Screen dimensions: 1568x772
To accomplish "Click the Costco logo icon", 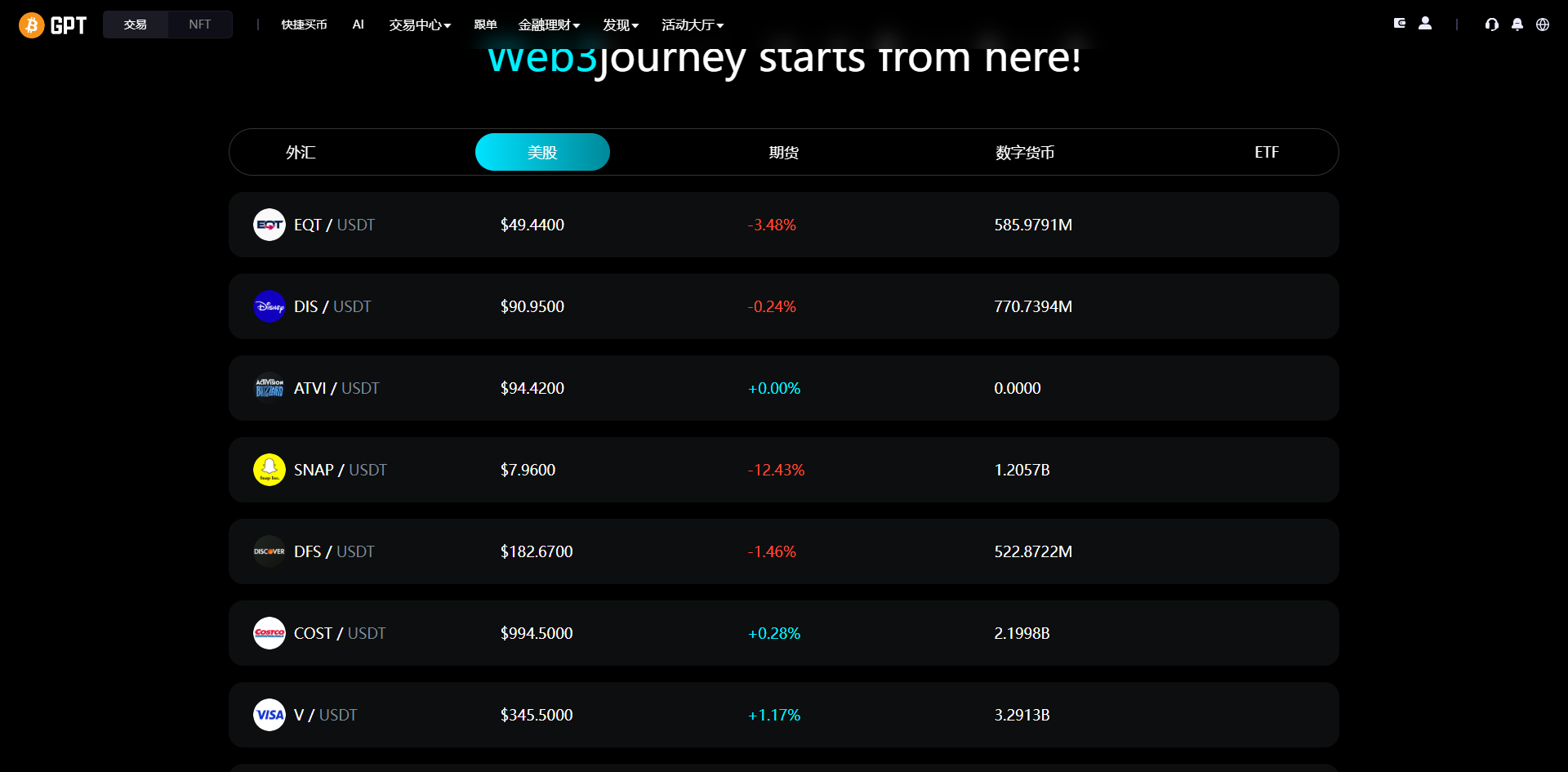I will pos(269,633).
